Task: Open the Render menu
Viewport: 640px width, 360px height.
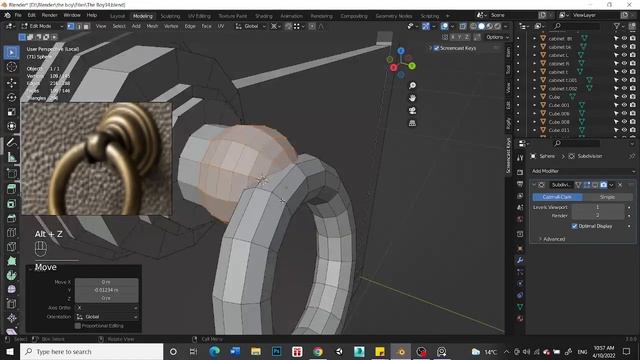Action: pyautogui.click(x=49, y=15)
